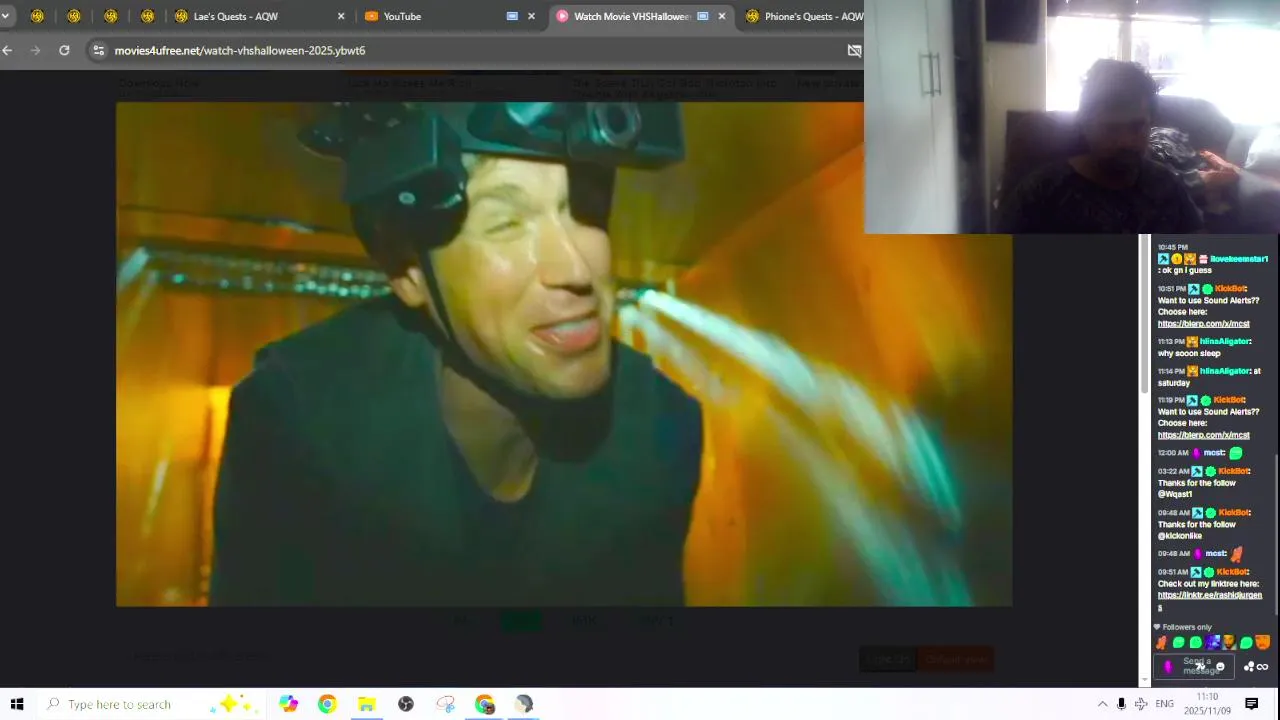
Task: Click the lovekeemstar1 username in chat
Action: pyautogui.click(x=1238, y=259)
